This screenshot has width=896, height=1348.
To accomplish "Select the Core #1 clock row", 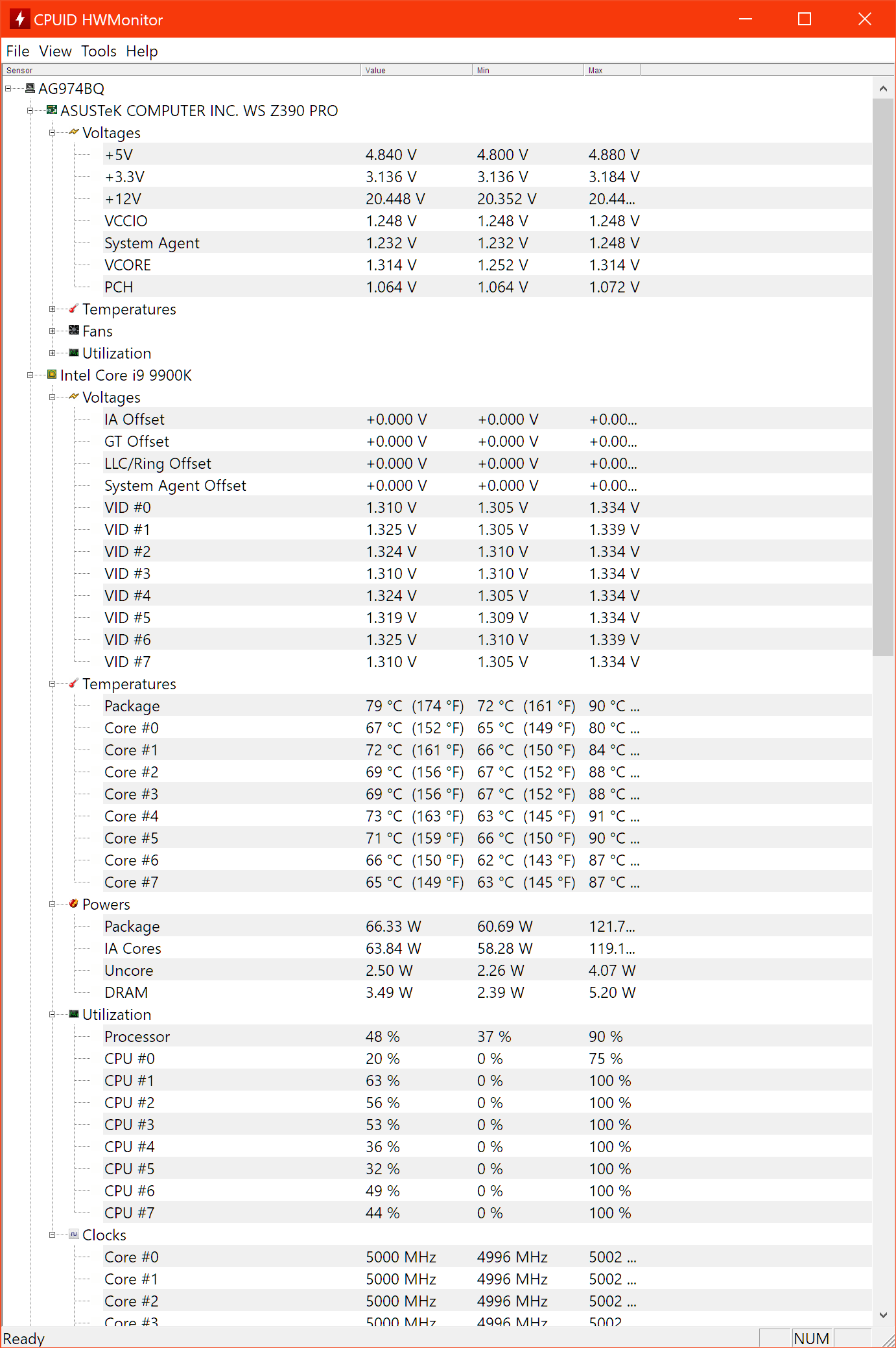I will click(487, 1279).
